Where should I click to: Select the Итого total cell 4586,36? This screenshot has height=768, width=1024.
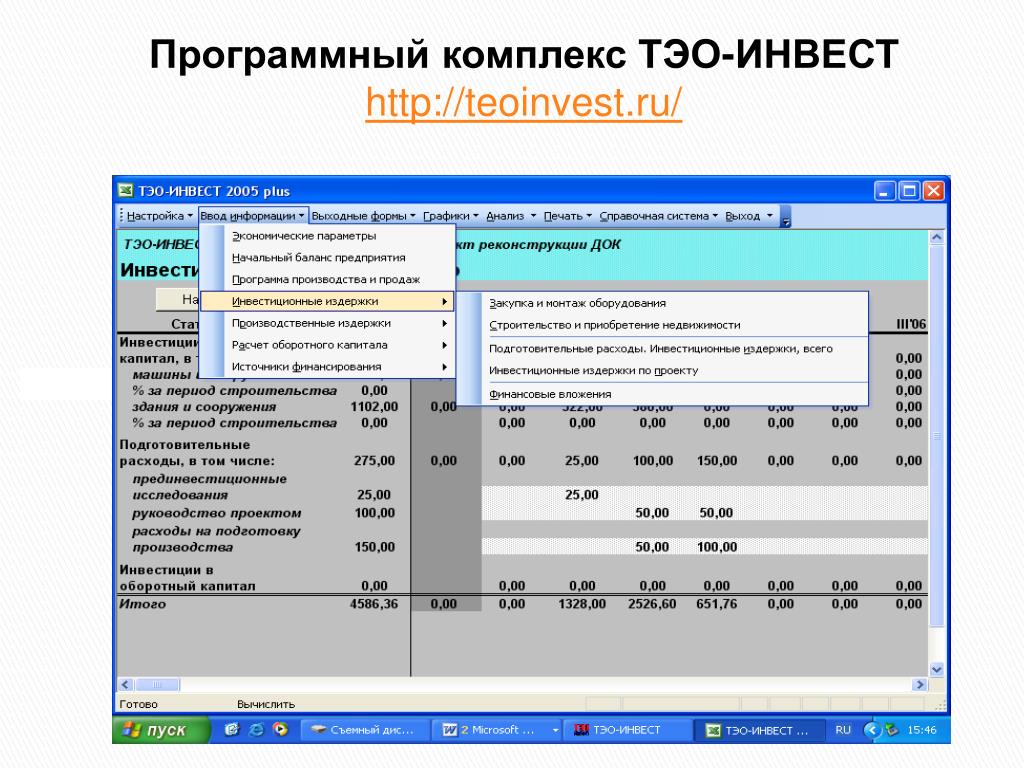click(x=373, y=604)
